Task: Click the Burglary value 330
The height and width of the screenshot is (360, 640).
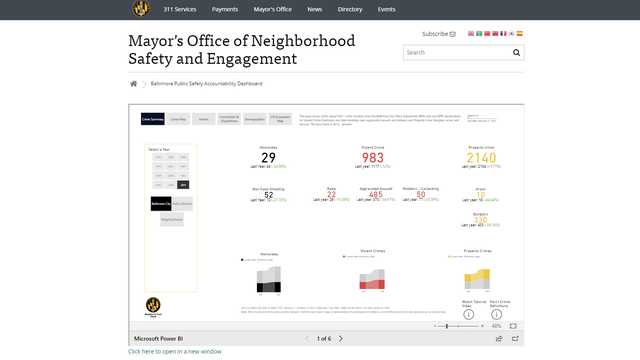Action: coord(481,220)
